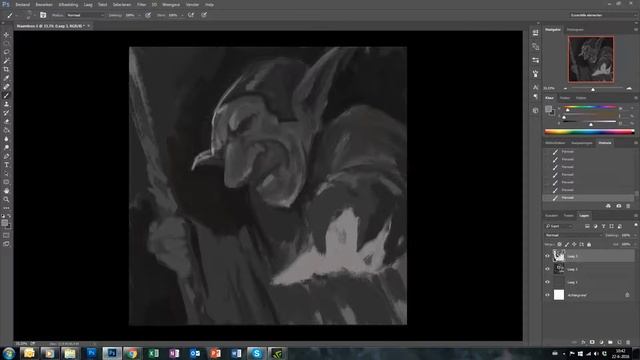Select the Hand tool

(x=6, y=191)
